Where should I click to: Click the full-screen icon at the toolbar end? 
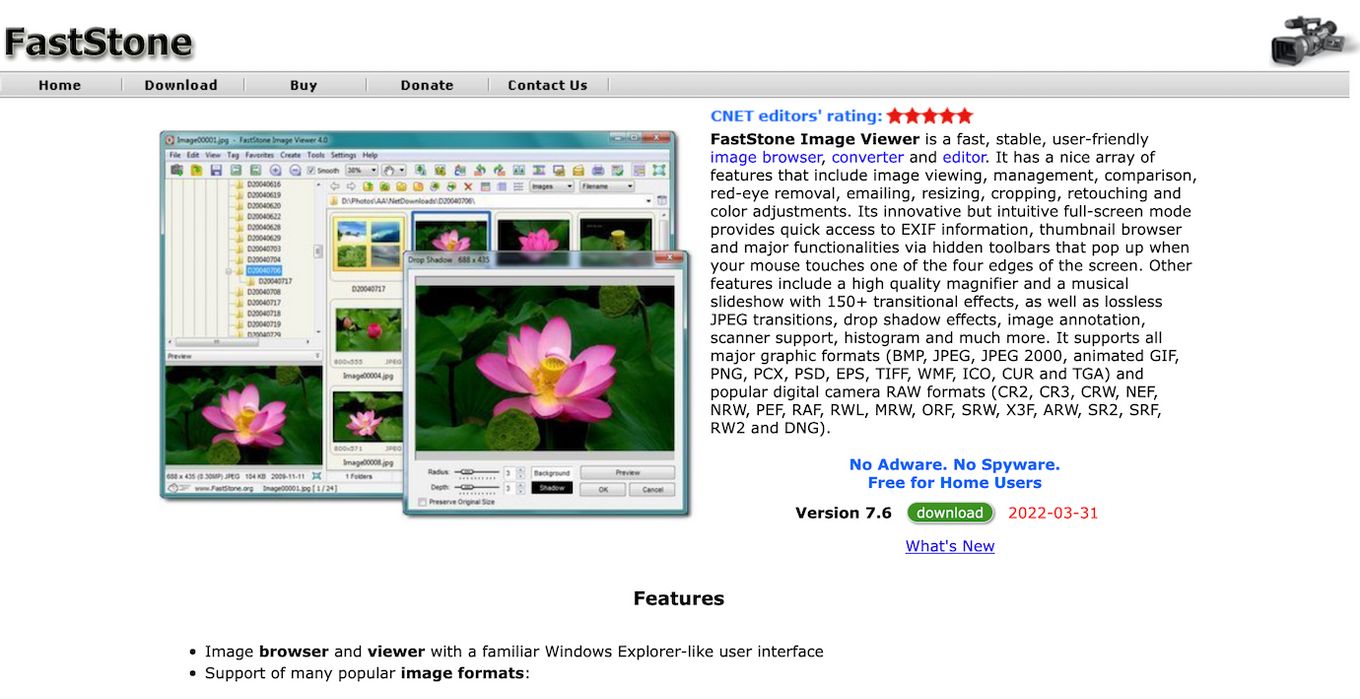[x=658, y=170]
